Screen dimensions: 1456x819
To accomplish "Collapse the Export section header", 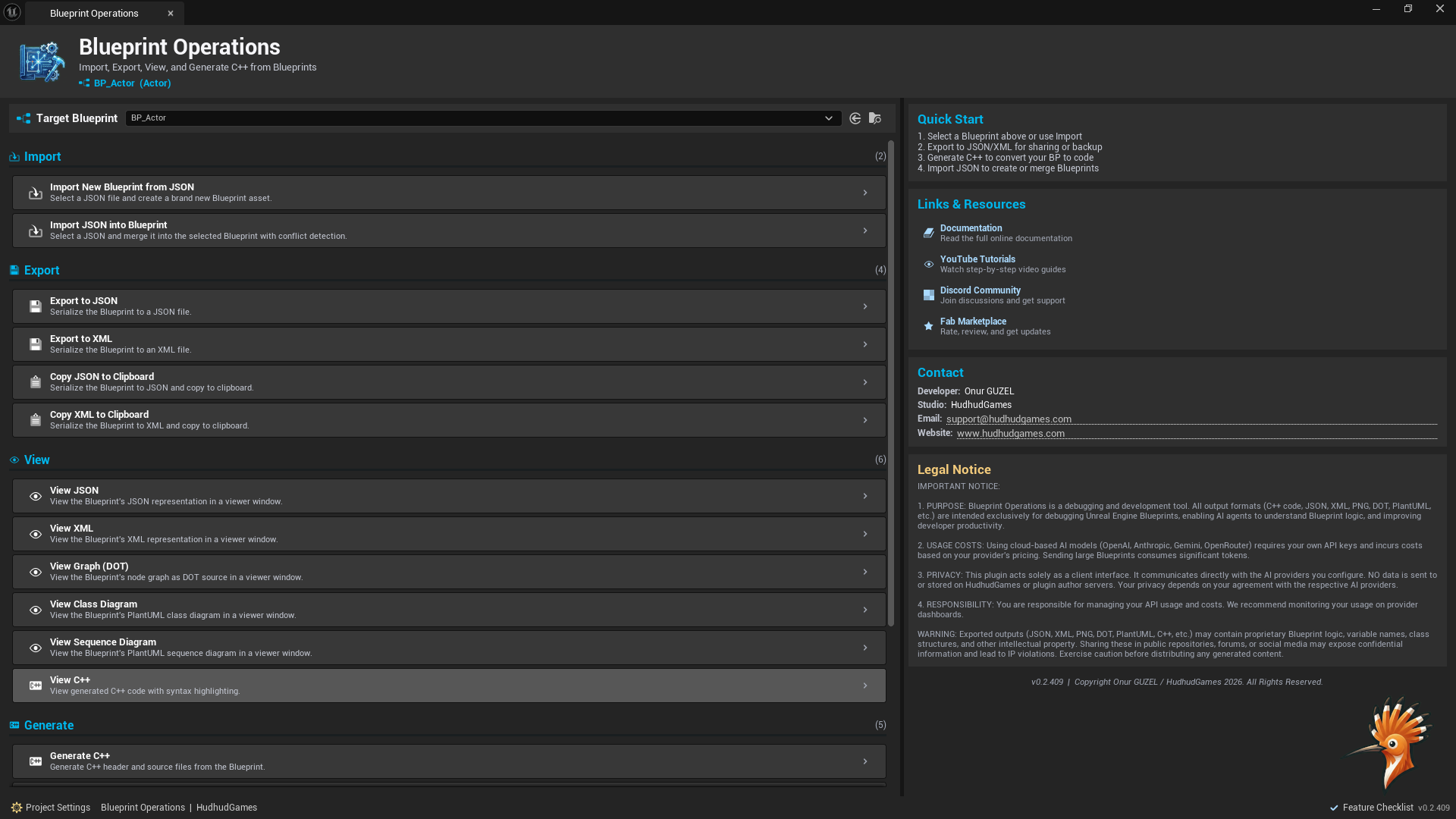I will pos(42,271).
